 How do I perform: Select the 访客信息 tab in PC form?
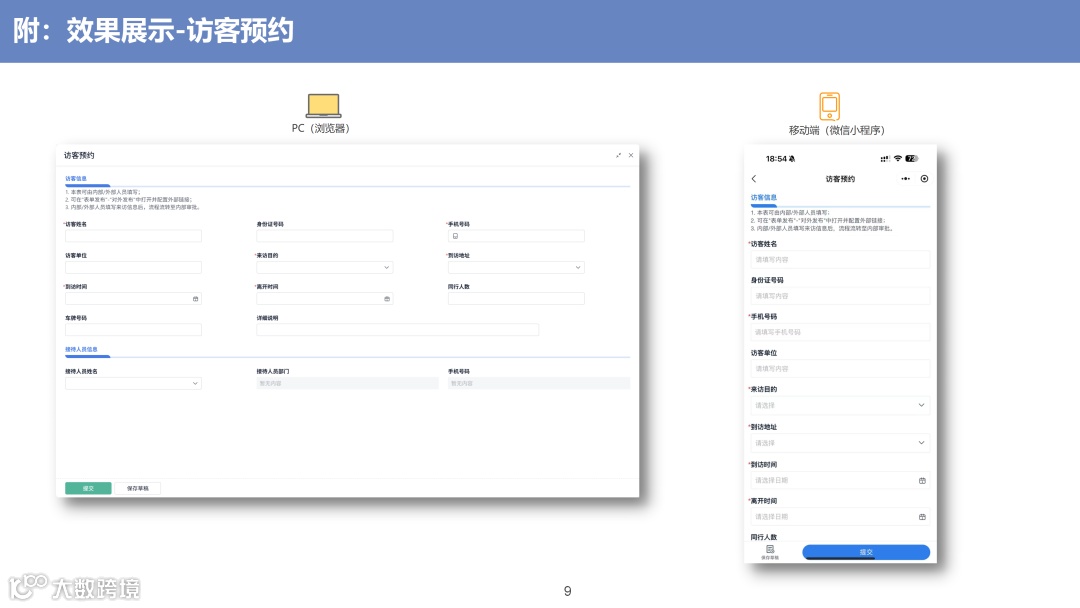coord(76,179)
